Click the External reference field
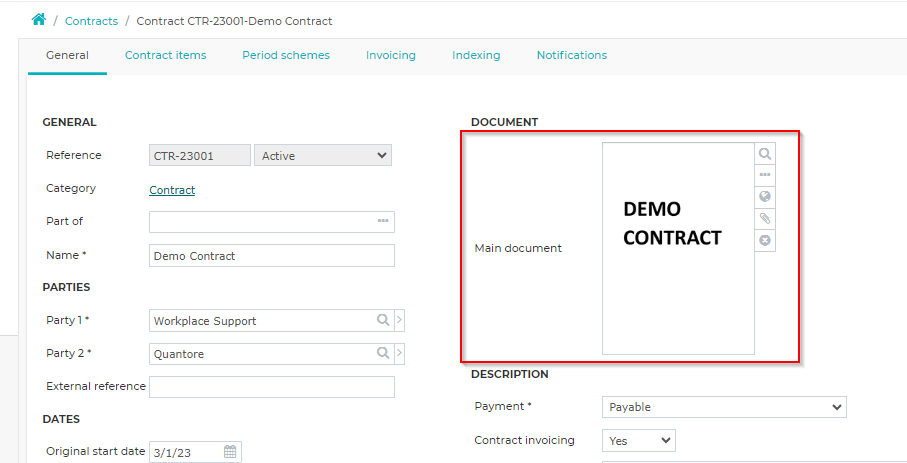The image size is (907, 463). click(272, 387)
